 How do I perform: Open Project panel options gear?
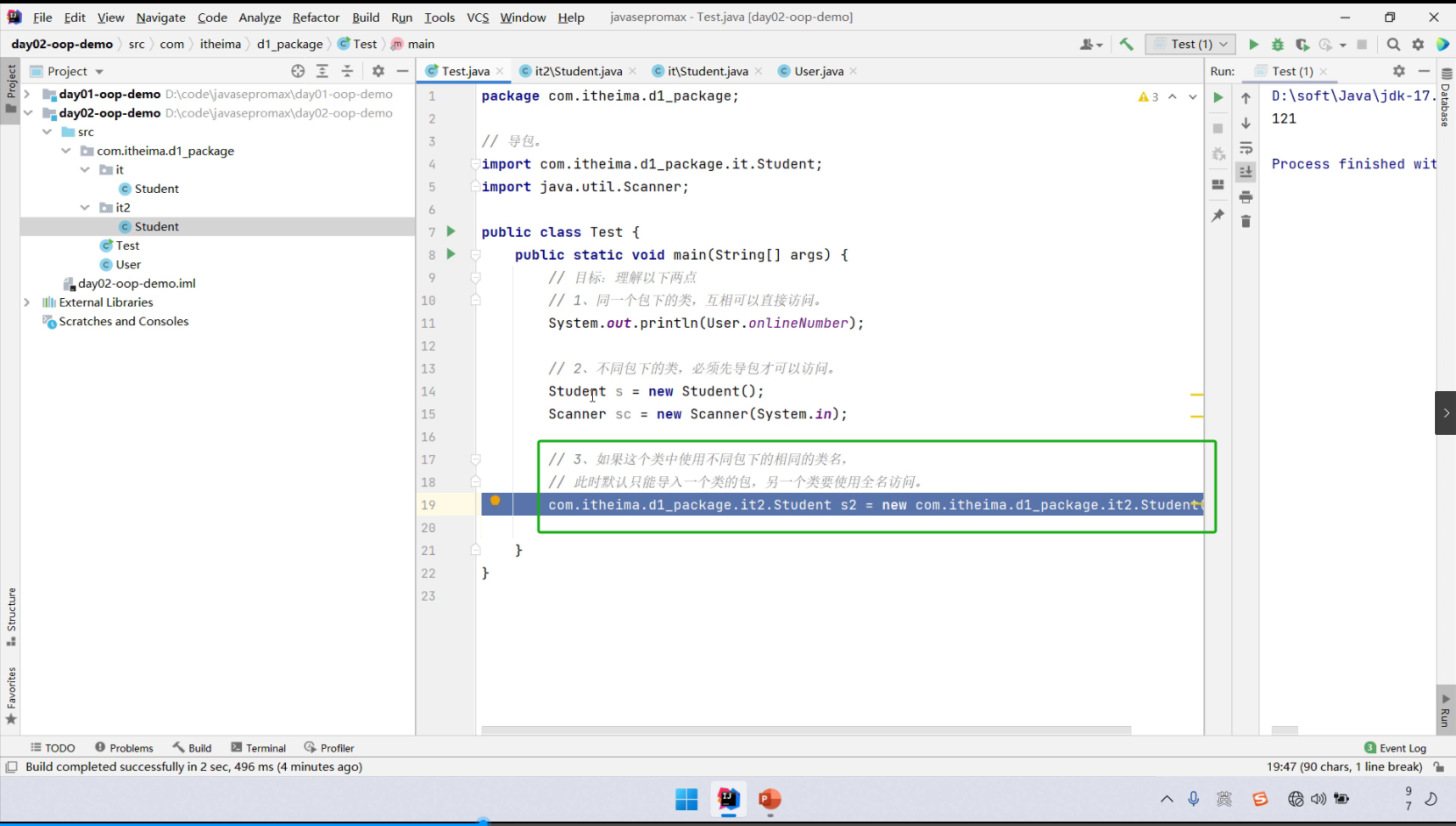coord(378,71)
